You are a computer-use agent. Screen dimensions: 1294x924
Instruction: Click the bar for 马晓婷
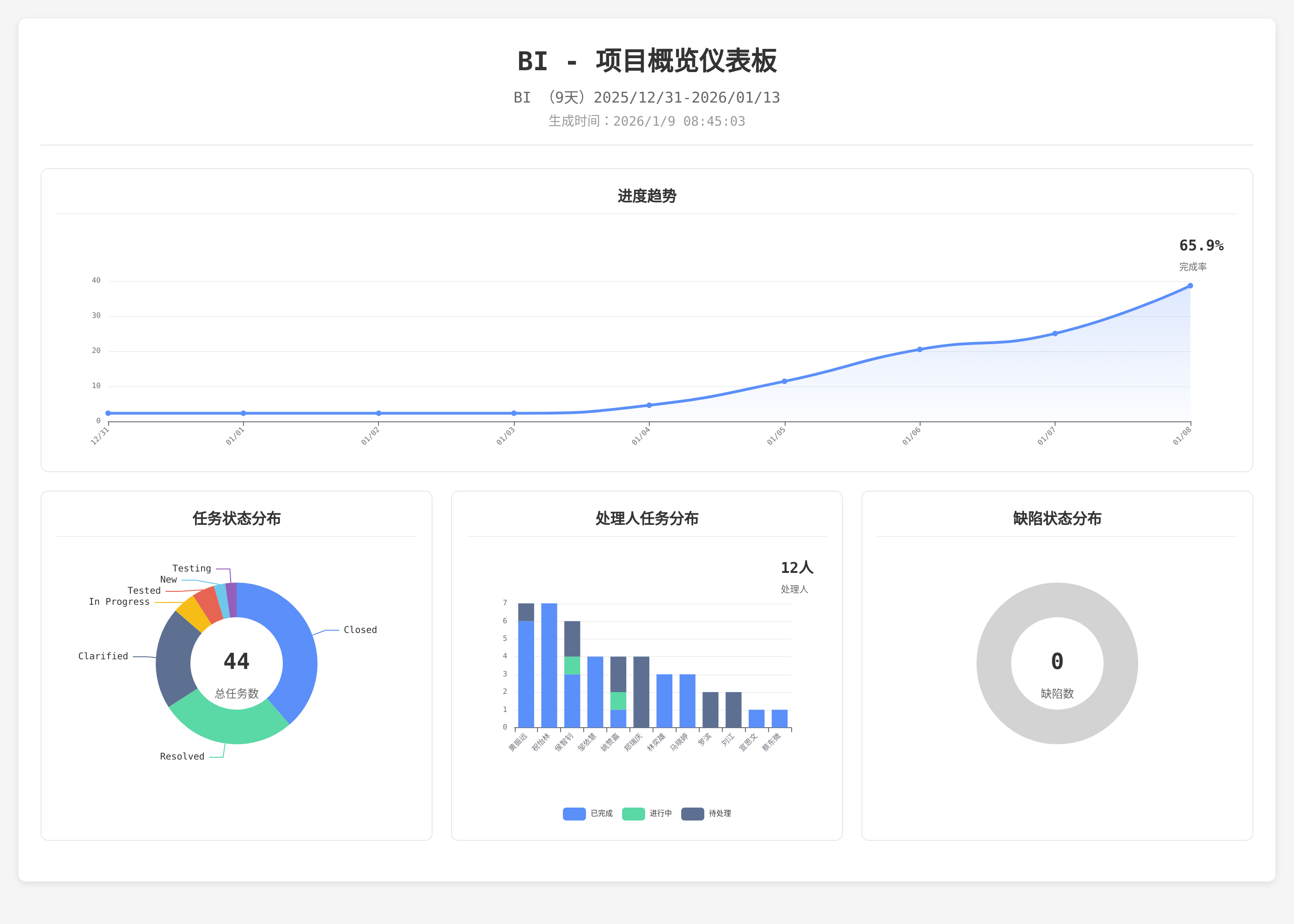point(687,701)
